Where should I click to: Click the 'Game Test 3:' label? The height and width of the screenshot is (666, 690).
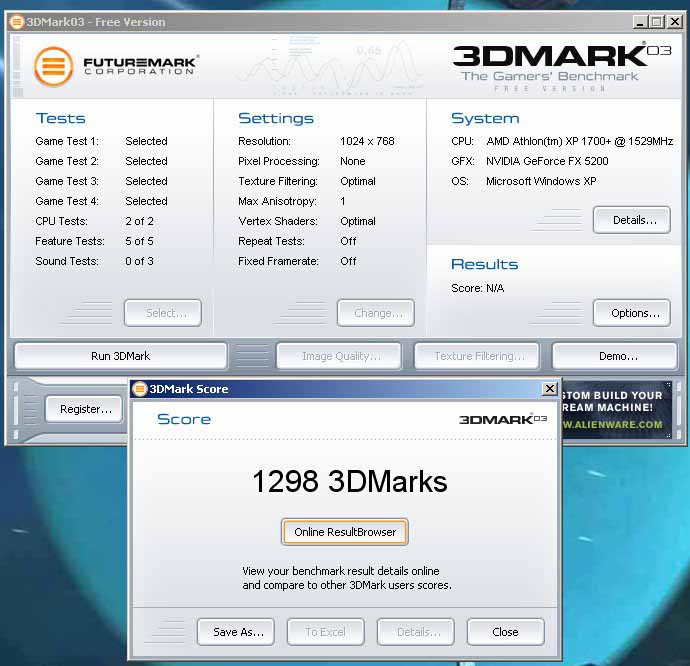pyautogui.click(x=67, y=181)
